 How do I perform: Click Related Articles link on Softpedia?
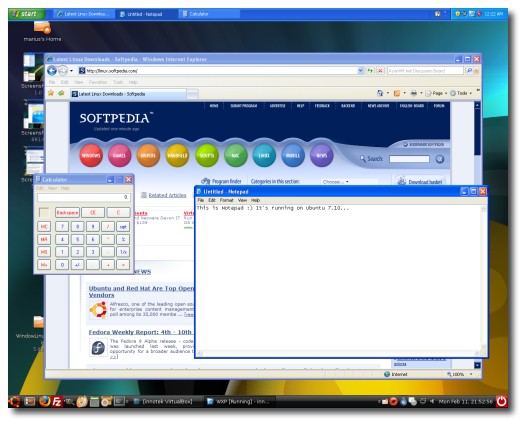[167, 195]
